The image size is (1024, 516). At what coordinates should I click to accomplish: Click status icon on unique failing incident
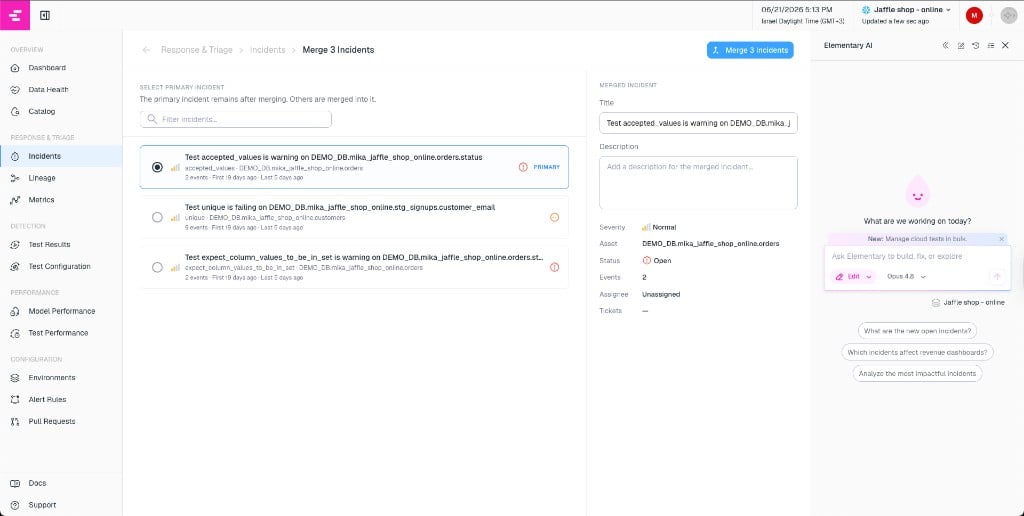554,218
